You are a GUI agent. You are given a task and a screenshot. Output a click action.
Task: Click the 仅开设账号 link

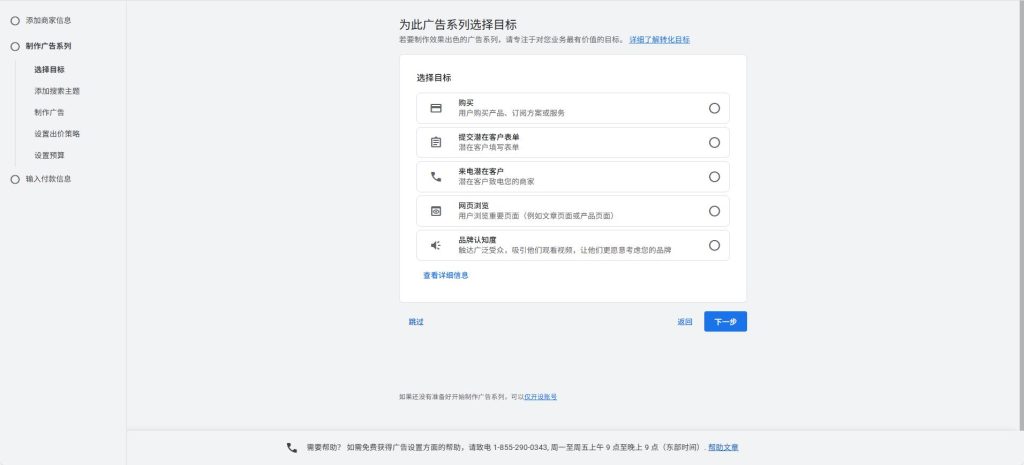click(x=540, y=396)
